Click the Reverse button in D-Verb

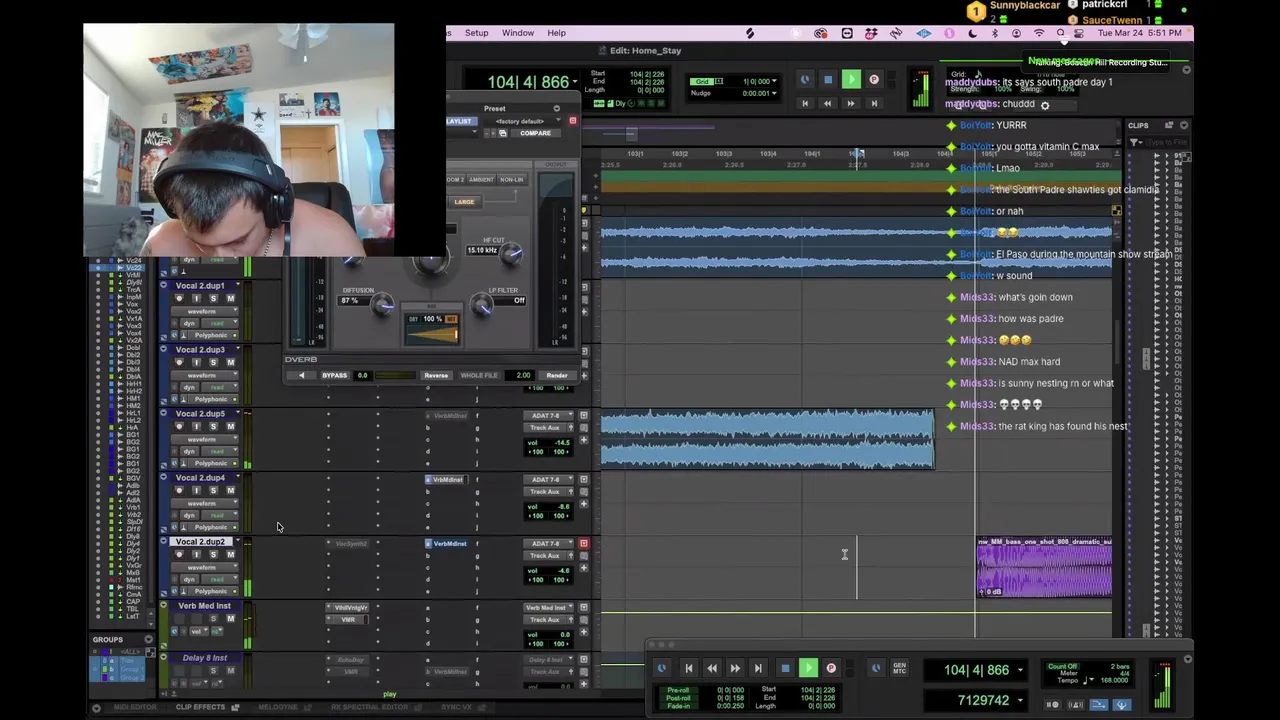point(436,376)
